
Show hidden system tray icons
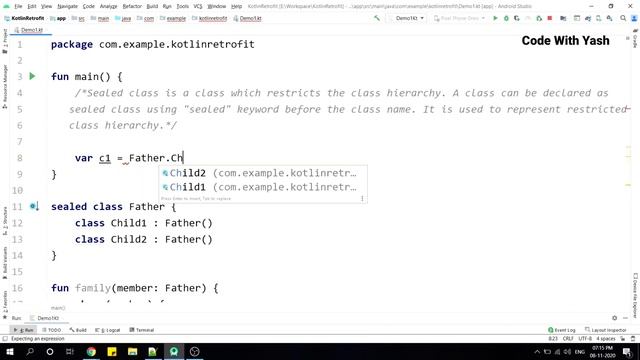point(537,351)
